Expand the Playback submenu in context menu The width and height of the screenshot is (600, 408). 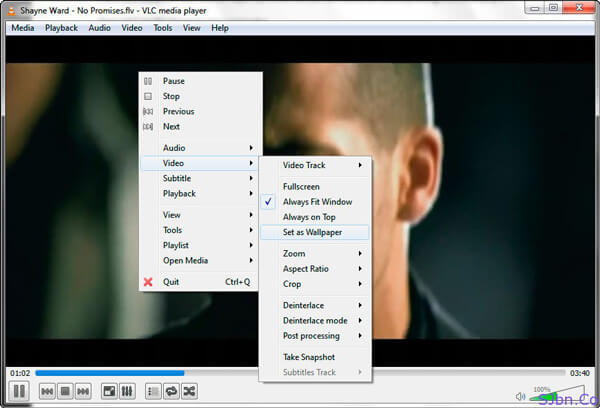[201, 194]
